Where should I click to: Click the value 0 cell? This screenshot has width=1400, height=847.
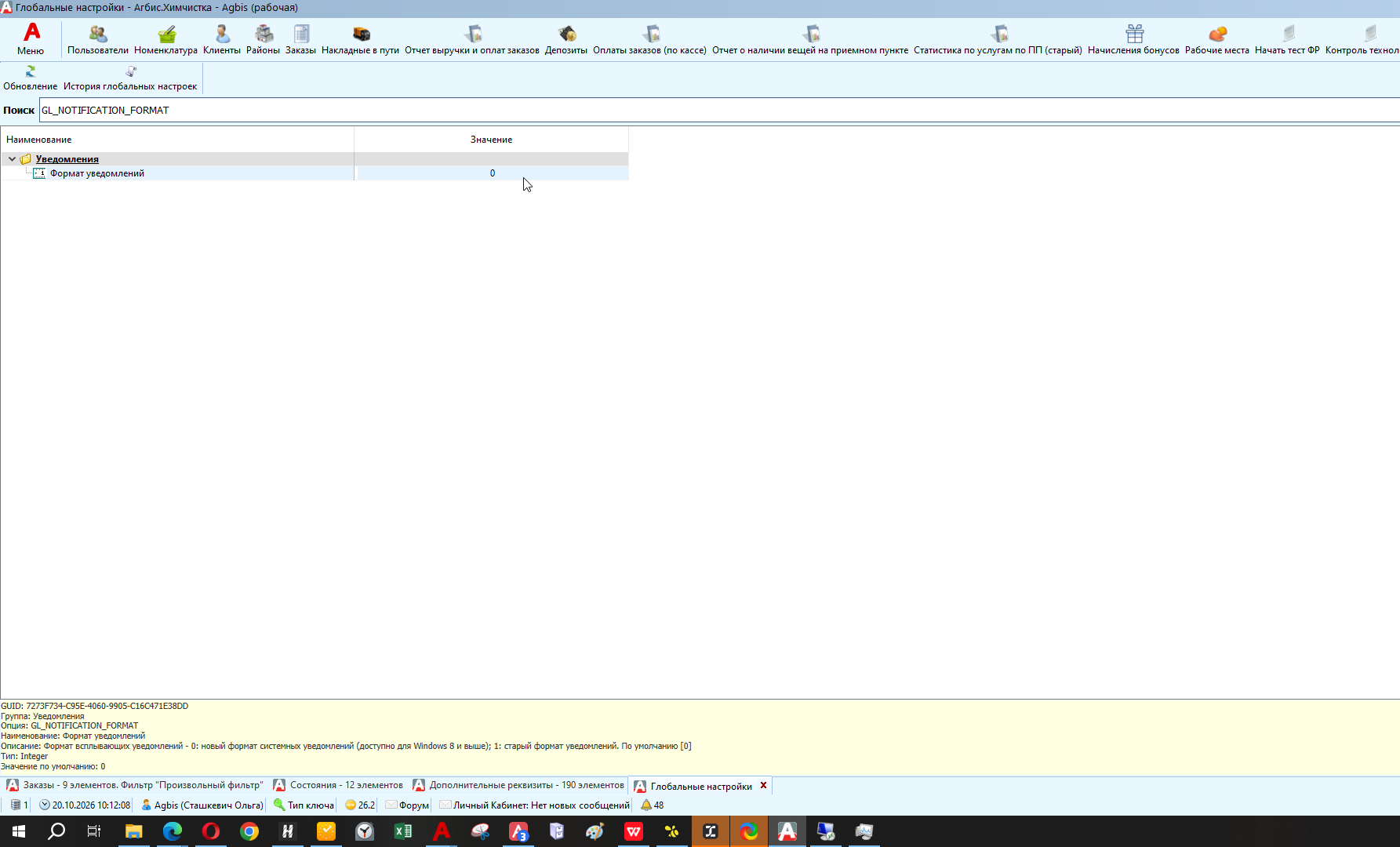click(x=492, y=173)
